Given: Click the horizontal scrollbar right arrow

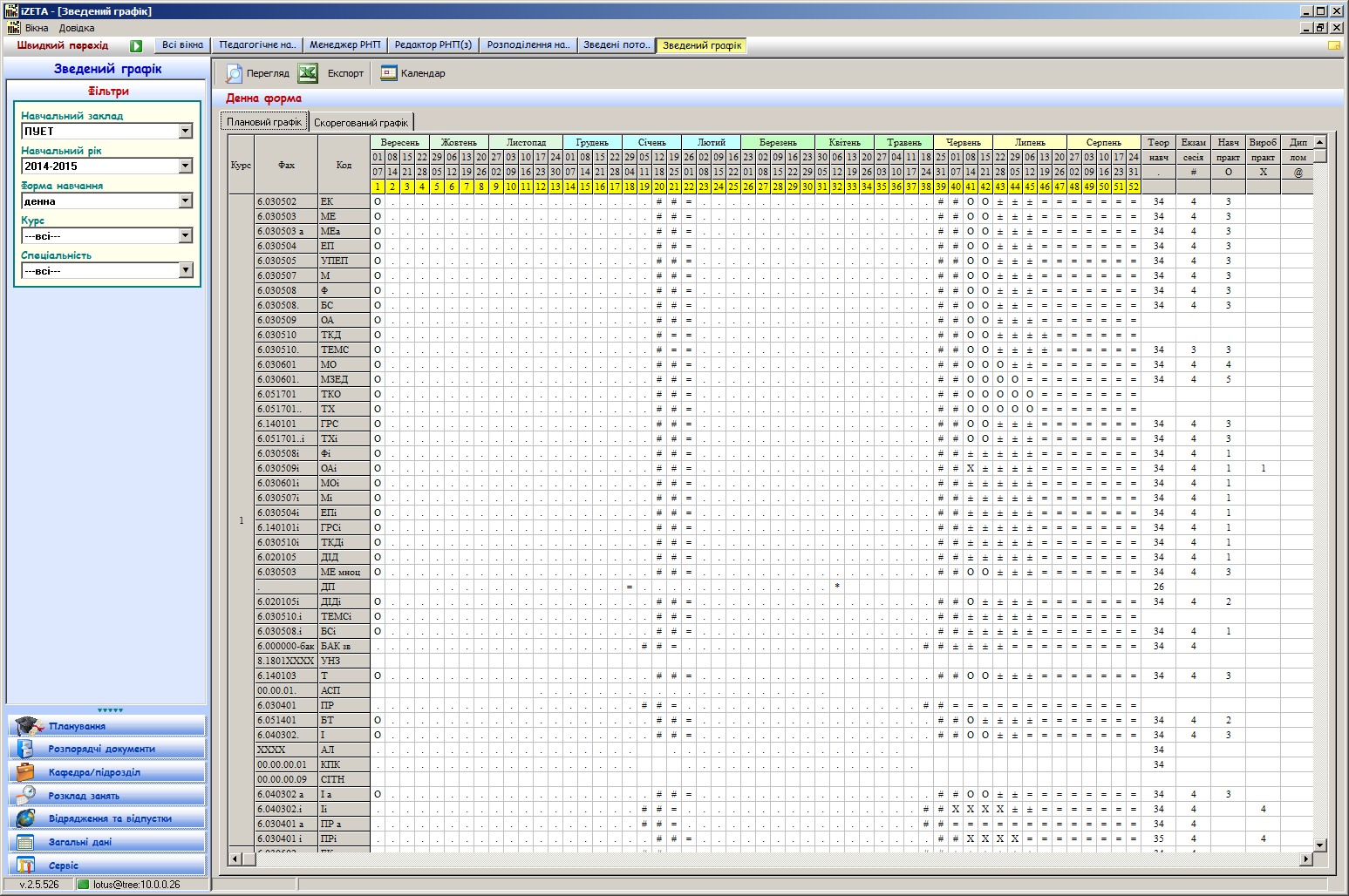Looking at the screenshot, I should click(x=1305, y=859).
